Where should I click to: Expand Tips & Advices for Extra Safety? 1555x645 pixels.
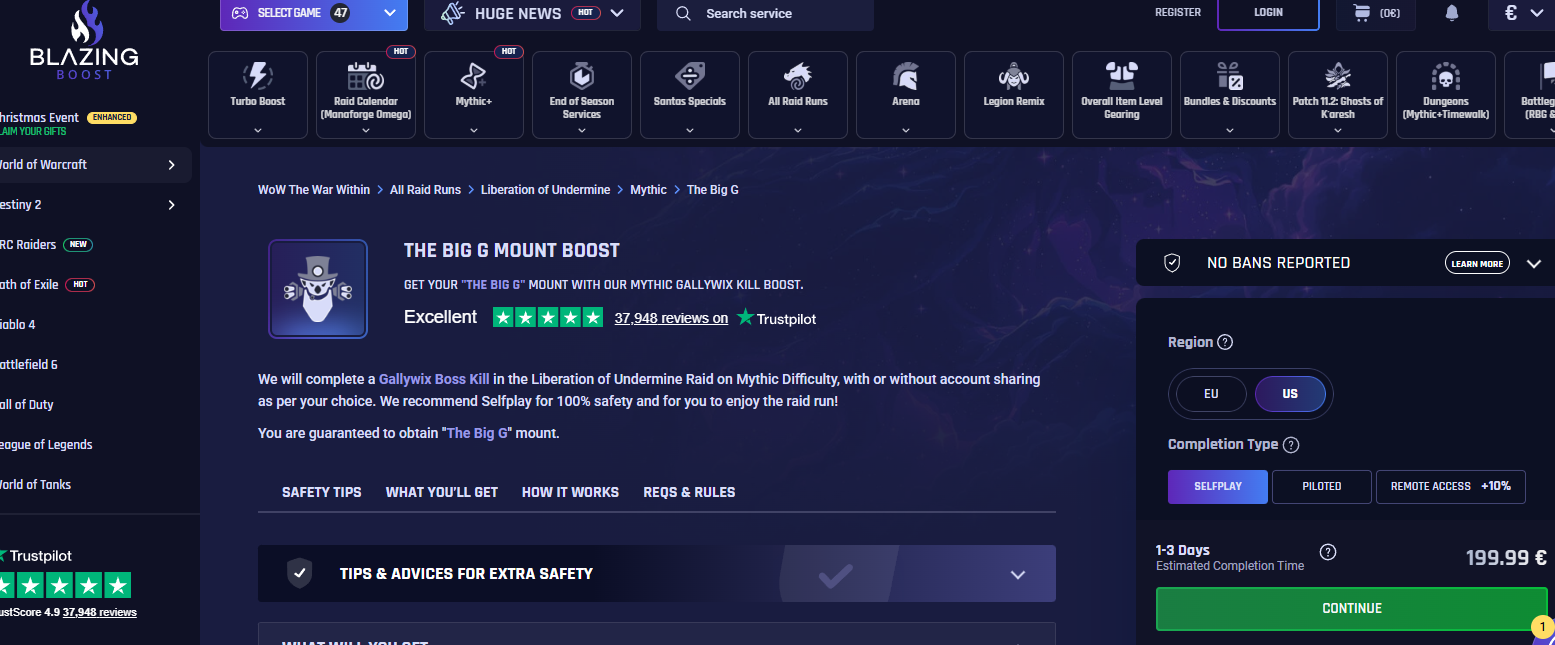(x=657, y=574)
